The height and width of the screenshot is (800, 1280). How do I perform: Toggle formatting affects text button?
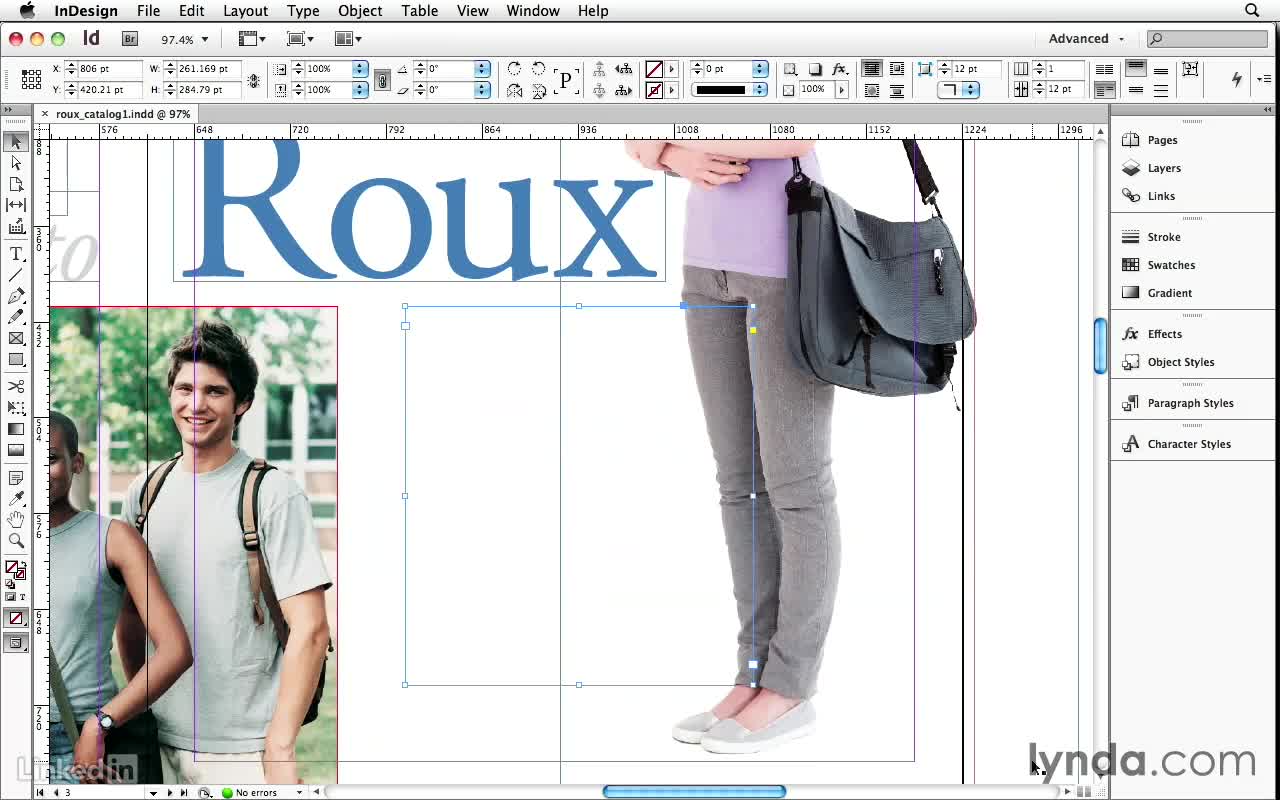coord(22,597)
